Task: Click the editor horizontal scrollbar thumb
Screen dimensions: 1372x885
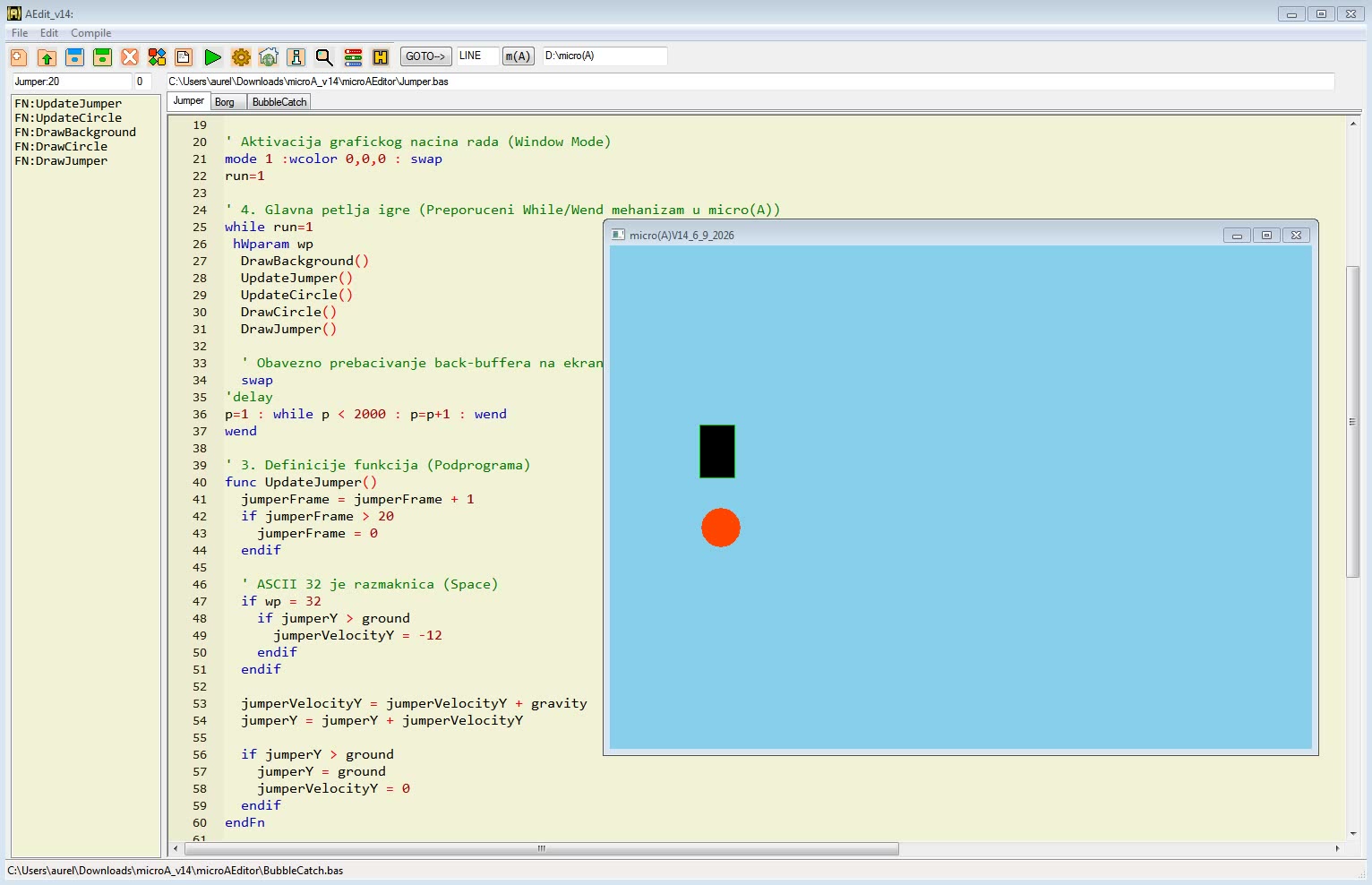Action: coord(541,848)
